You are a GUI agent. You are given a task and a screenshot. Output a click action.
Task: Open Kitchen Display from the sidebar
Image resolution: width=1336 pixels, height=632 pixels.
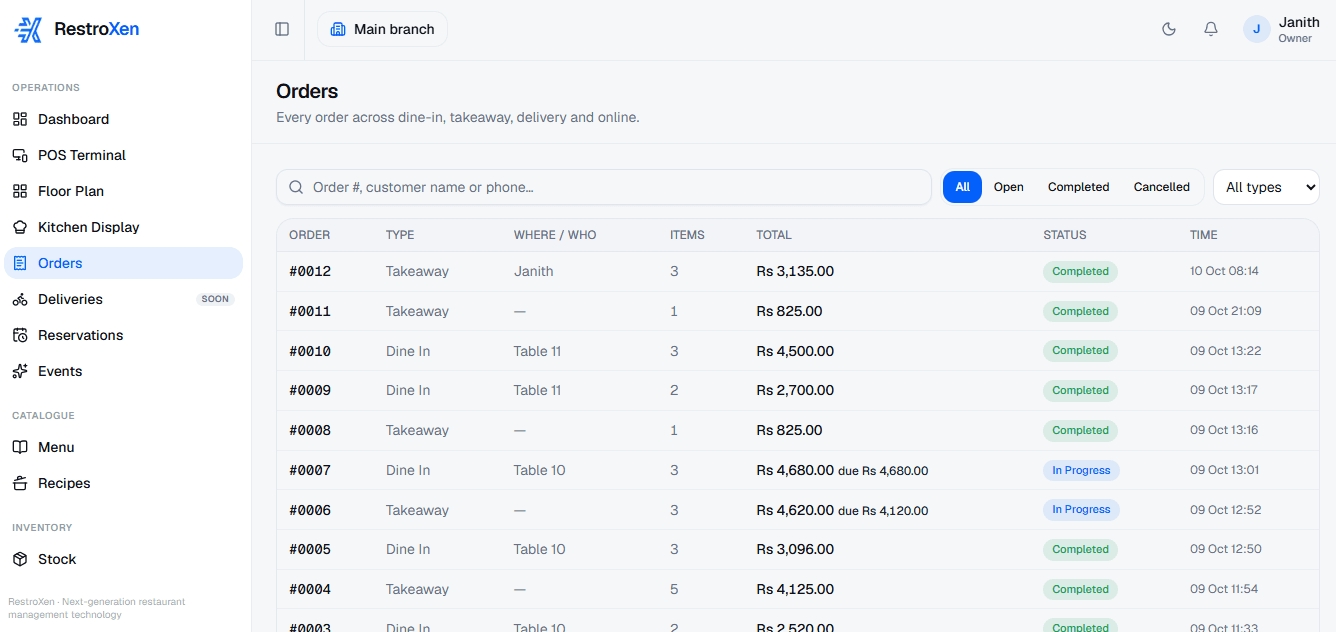click(x=124, y=227)
